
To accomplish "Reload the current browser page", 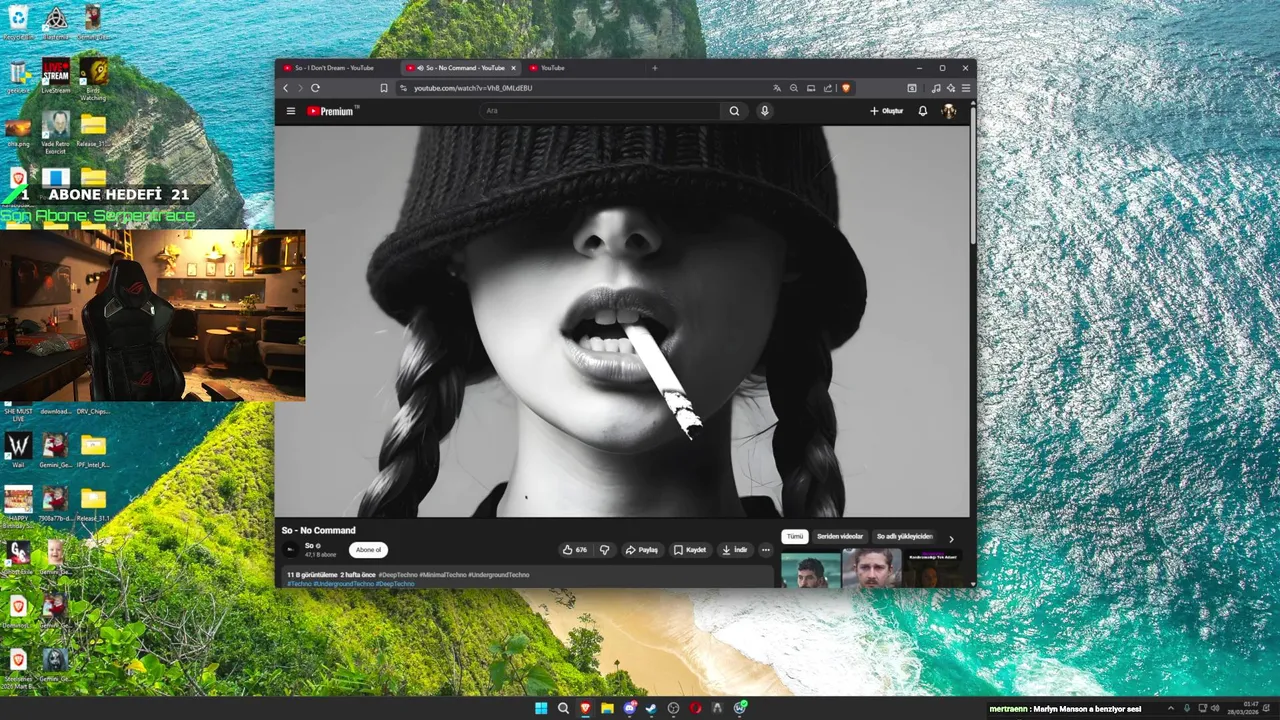I will (315, 88).
